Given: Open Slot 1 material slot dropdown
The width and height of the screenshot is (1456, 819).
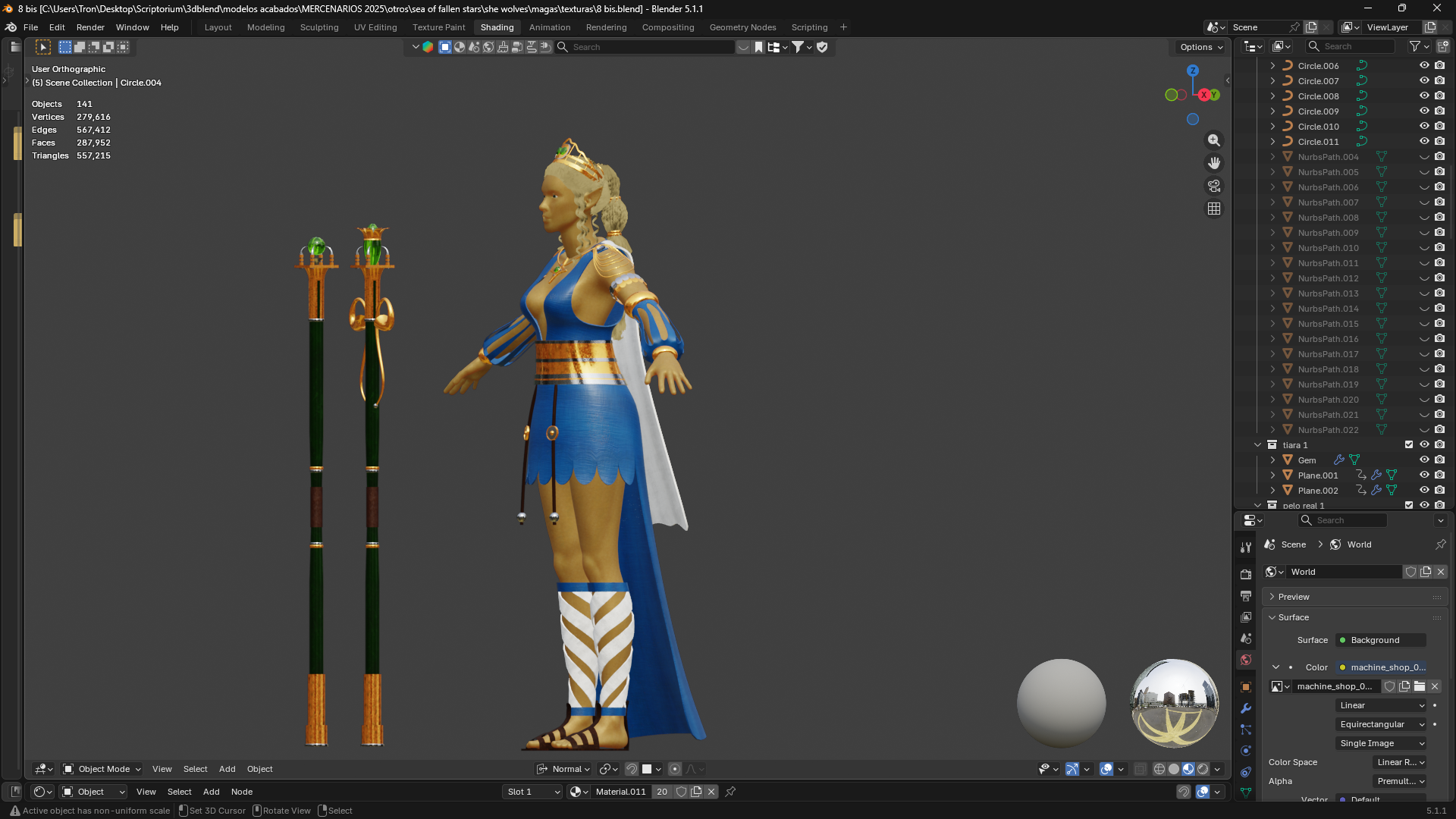Looking at the screenshot, I should pos(533,792).
